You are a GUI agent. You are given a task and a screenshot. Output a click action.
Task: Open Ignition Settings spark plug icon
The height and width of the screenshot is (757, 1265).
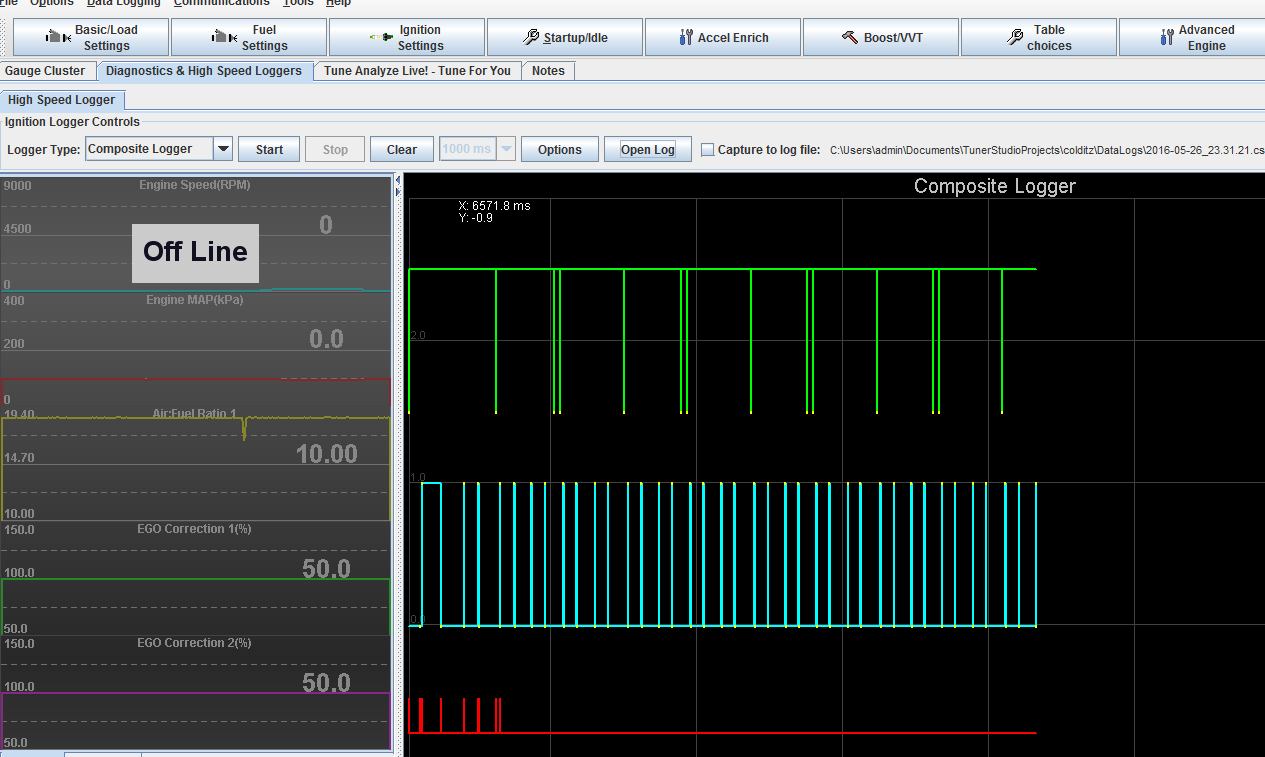point(380,38)
